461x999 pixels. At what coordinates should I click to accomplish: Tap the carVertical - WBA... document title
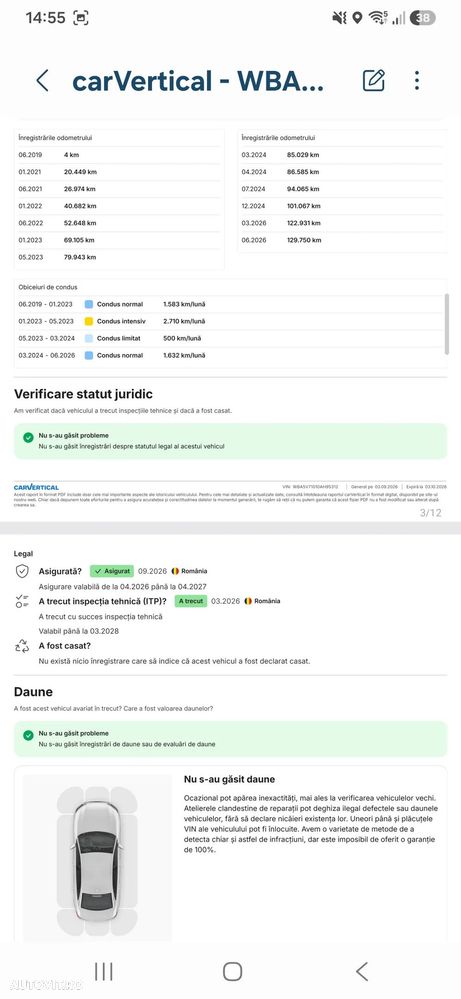click(198, 81)
